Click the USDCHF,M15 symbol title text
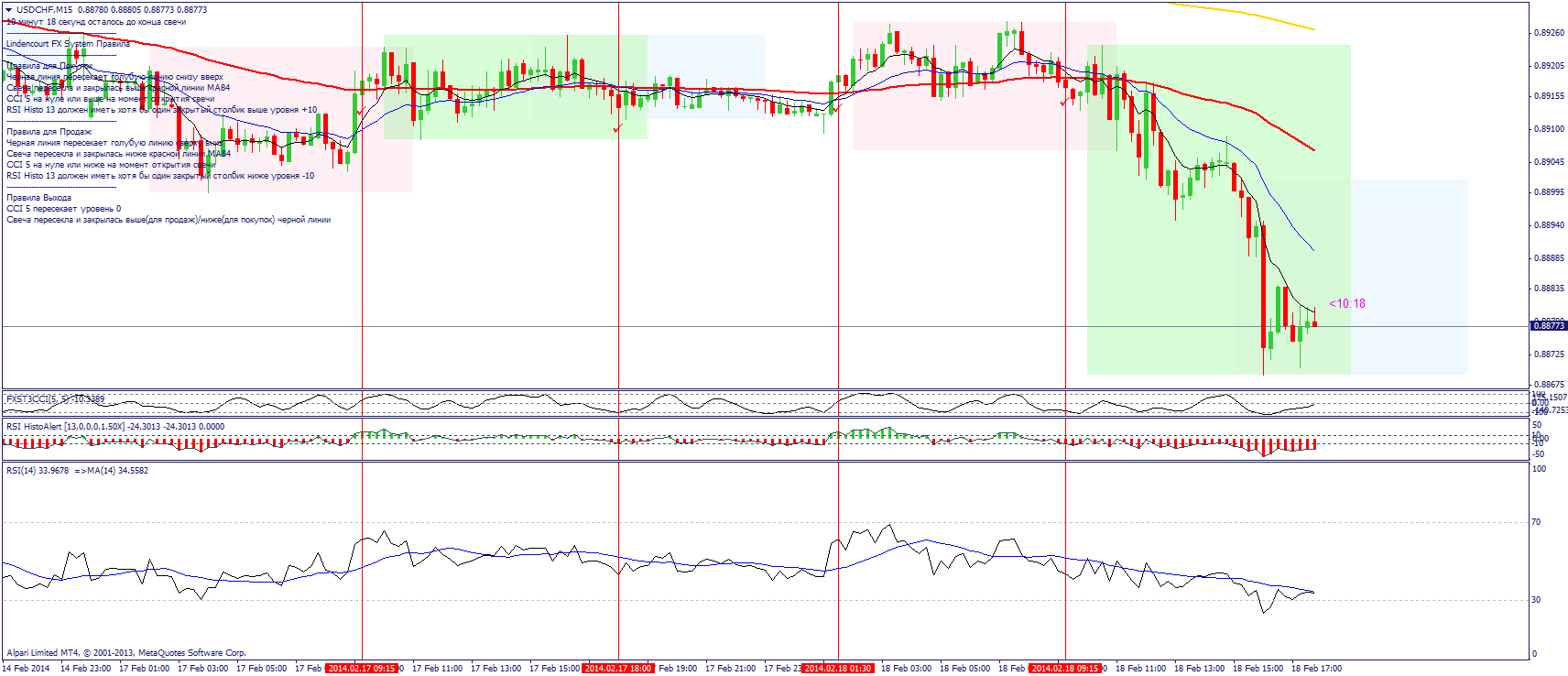Screen dimensions: 1568x676 [x=45, y=10]
